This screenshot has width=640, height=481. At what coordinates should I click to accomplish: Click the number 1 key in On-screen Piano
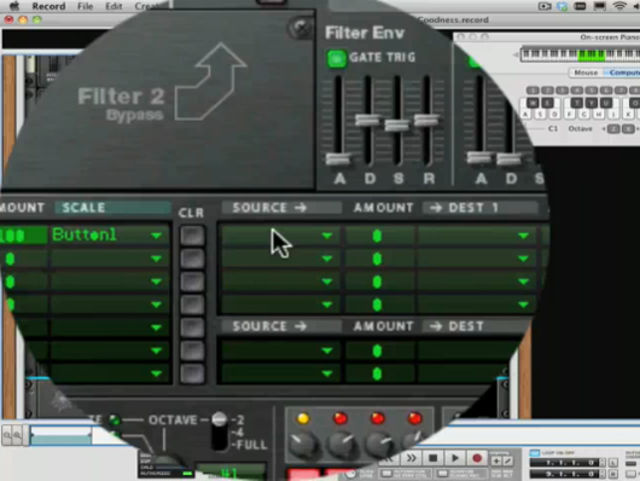point(533,90)
